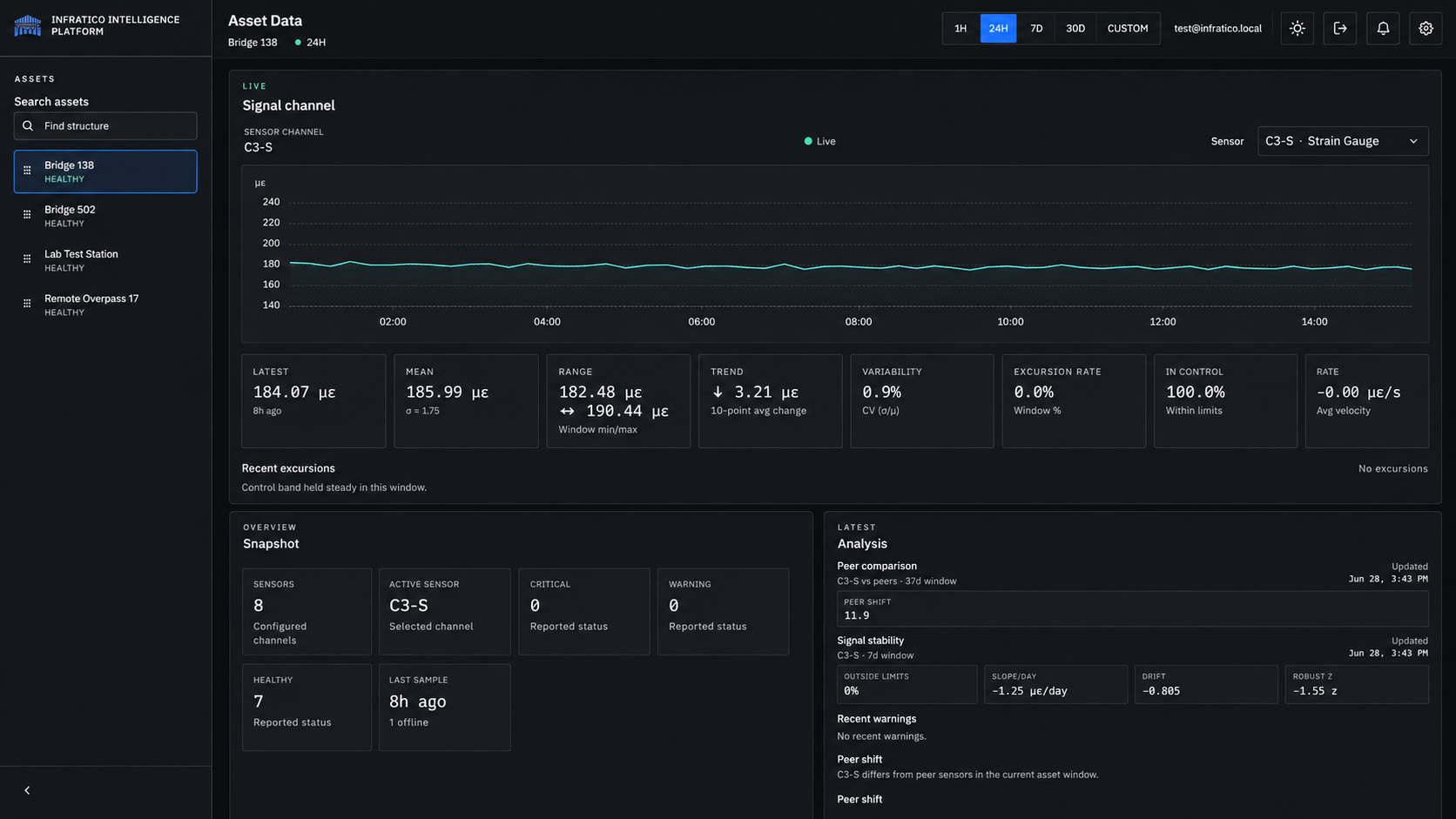Select Bridge 138 in the assets list

(x=105, y=171)
